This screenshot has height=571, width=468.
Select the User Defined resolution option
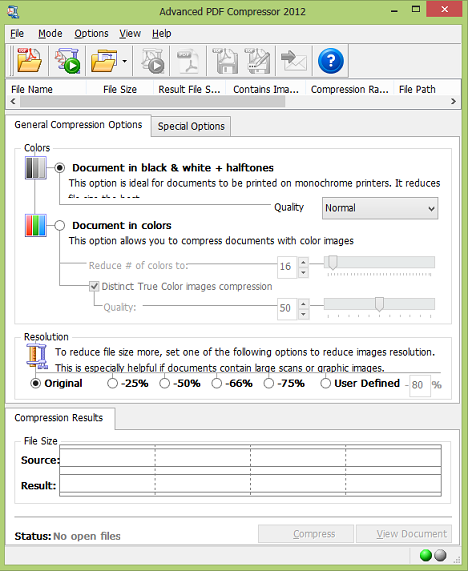coord(326,383)
